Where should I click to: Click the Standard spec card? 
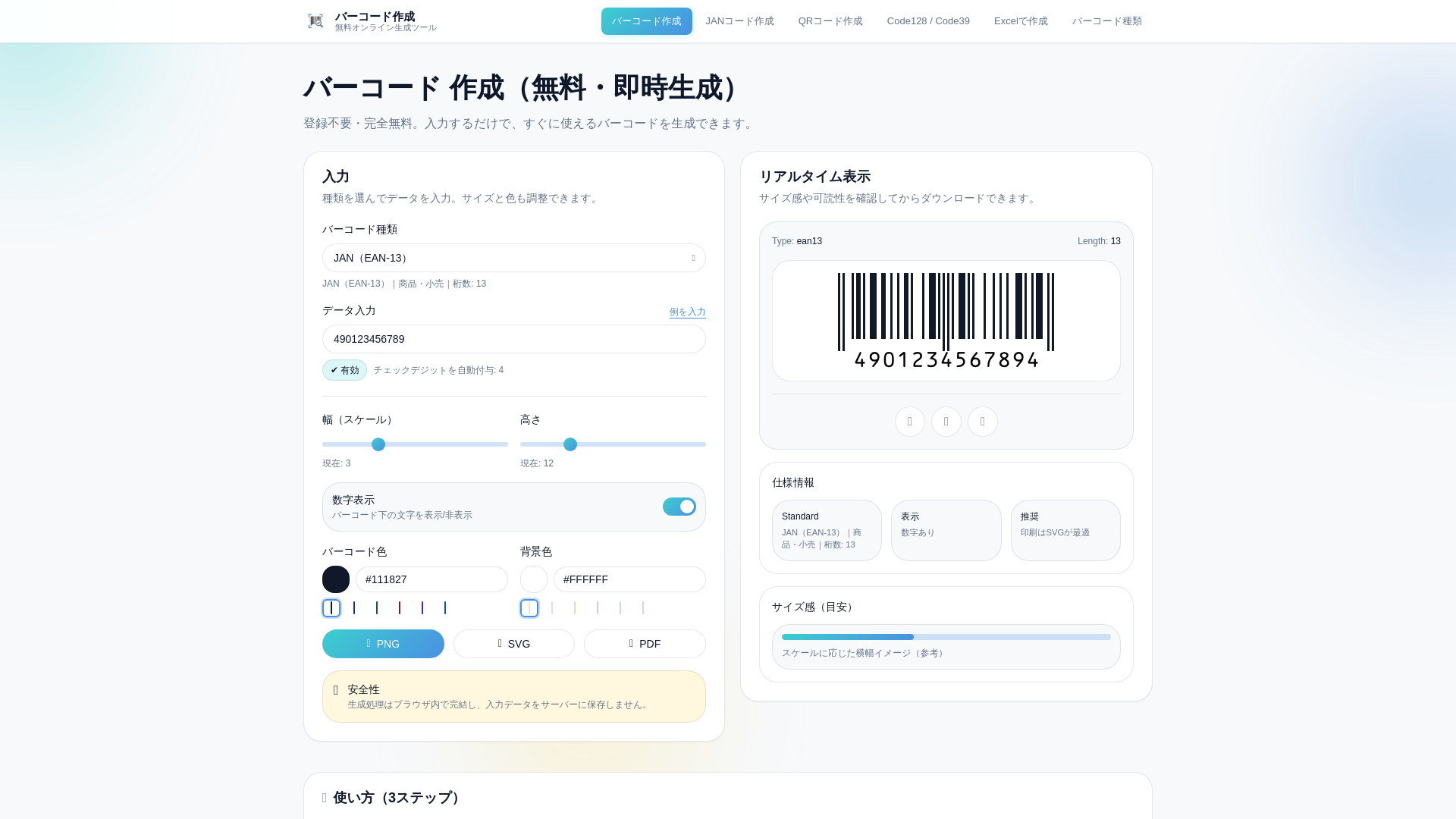[x=827, y=530]
